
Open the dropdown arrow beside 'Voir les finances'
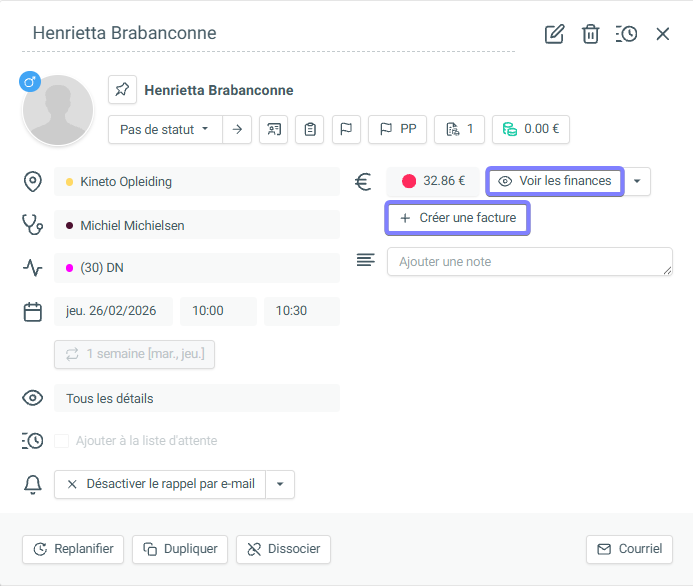click(638, 181)
